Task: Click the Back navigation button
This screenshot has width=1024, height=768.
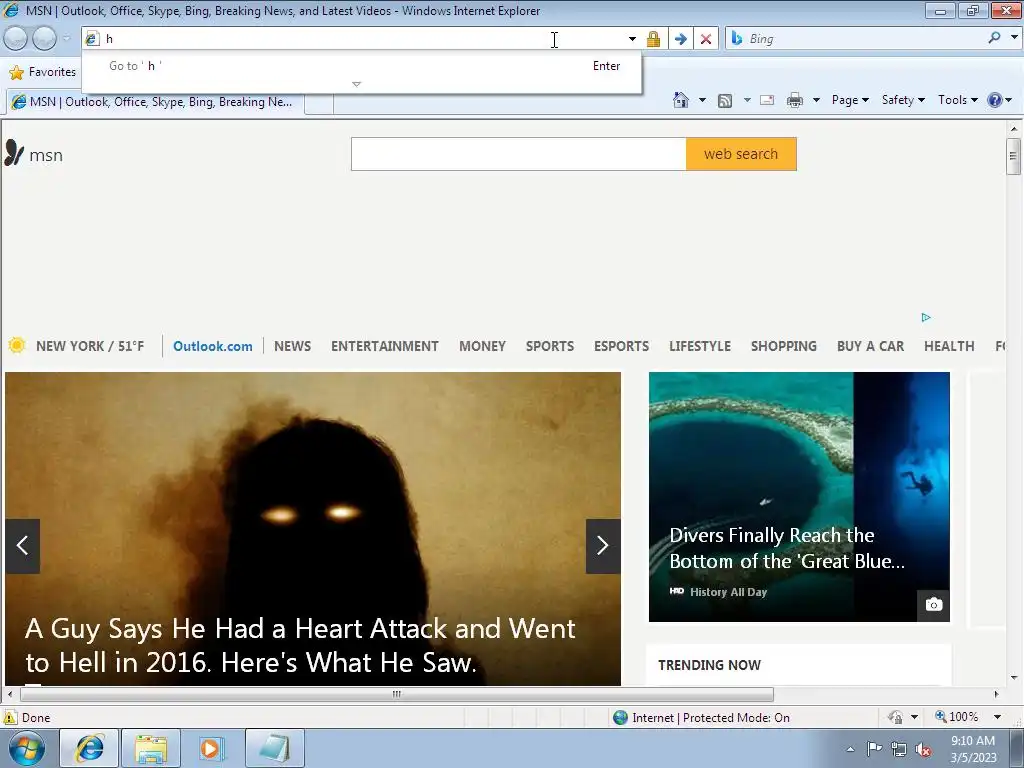Action: point(16,39)
